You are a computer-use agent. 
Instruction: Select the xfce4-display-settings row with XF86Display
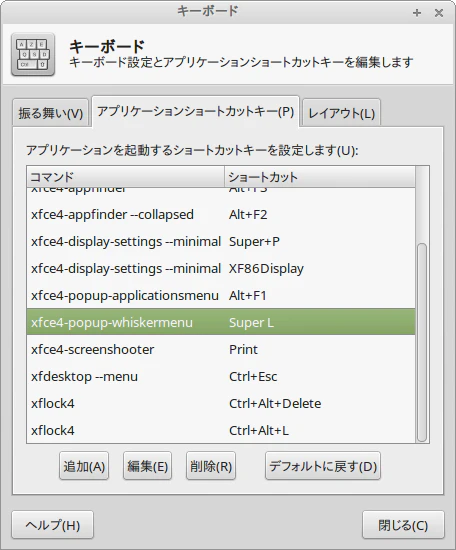click(221, 268)
